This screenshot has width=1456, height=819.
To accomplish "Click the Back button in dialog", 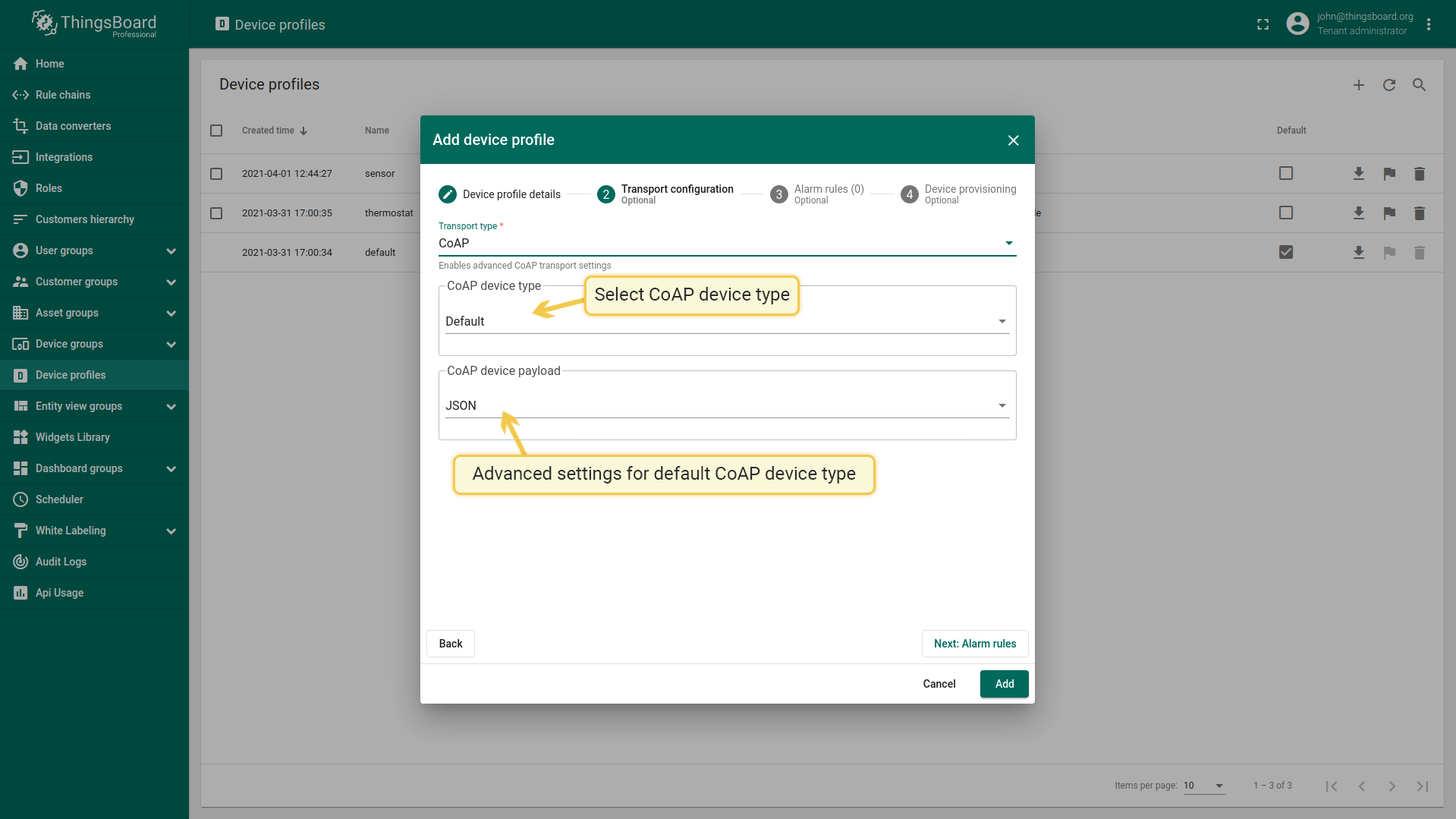I will coord(451,644).
